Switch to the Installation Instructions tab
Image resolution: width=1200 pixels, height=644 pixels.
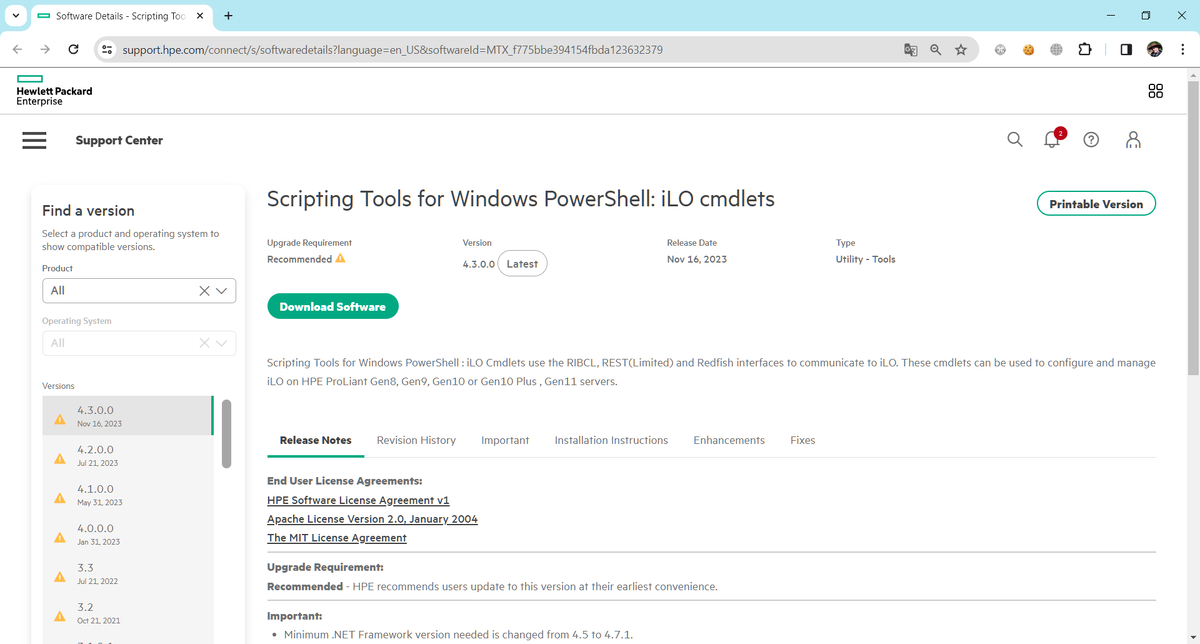point(611,440)
